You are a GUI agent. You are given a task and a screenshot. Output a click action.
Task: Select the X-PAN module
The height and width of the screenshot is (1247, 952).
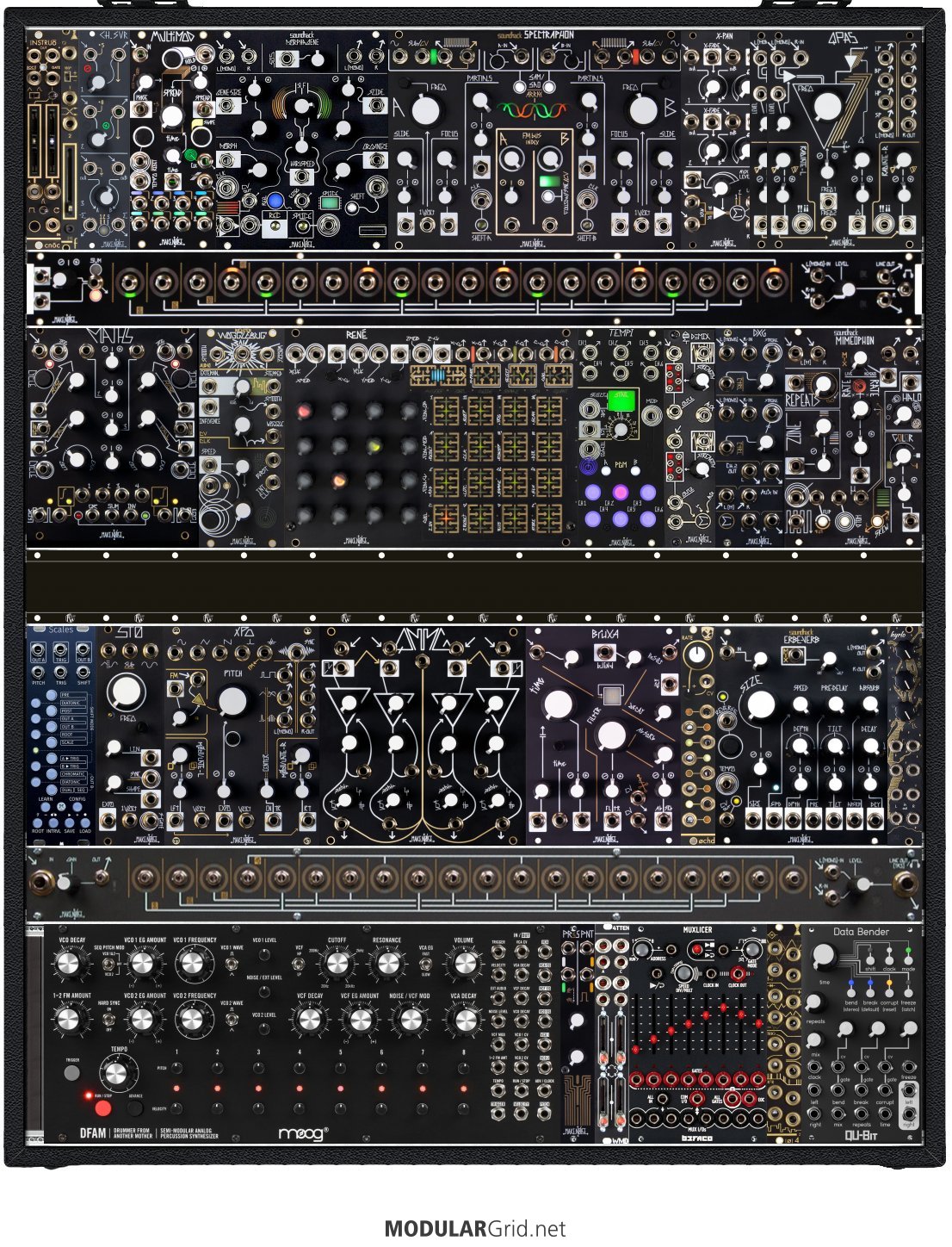715,140
